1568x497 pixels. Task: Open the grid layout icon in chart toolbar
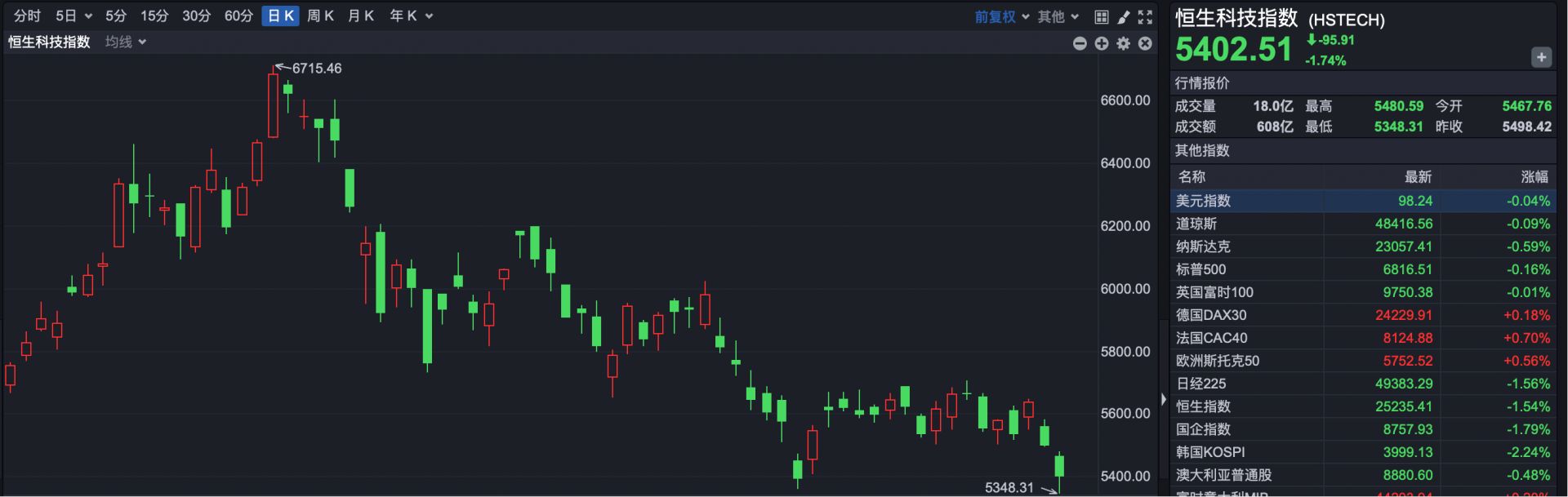point(1101,16)
